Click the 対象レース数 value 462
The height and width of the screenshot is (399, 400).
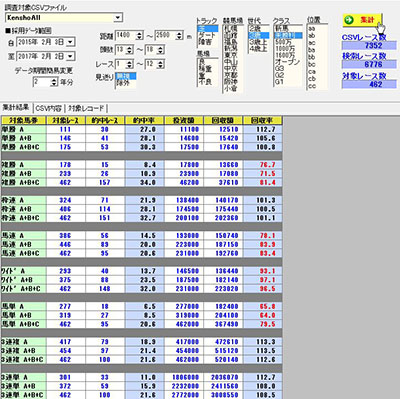[x=369, y=84]
